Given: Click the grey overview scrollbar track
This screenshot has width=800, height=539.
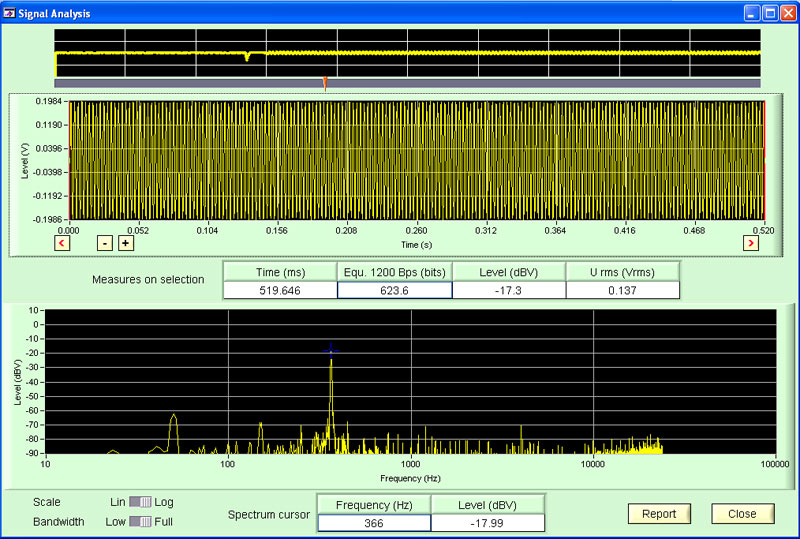Looking at the screenshot, I should click(407, 83).
